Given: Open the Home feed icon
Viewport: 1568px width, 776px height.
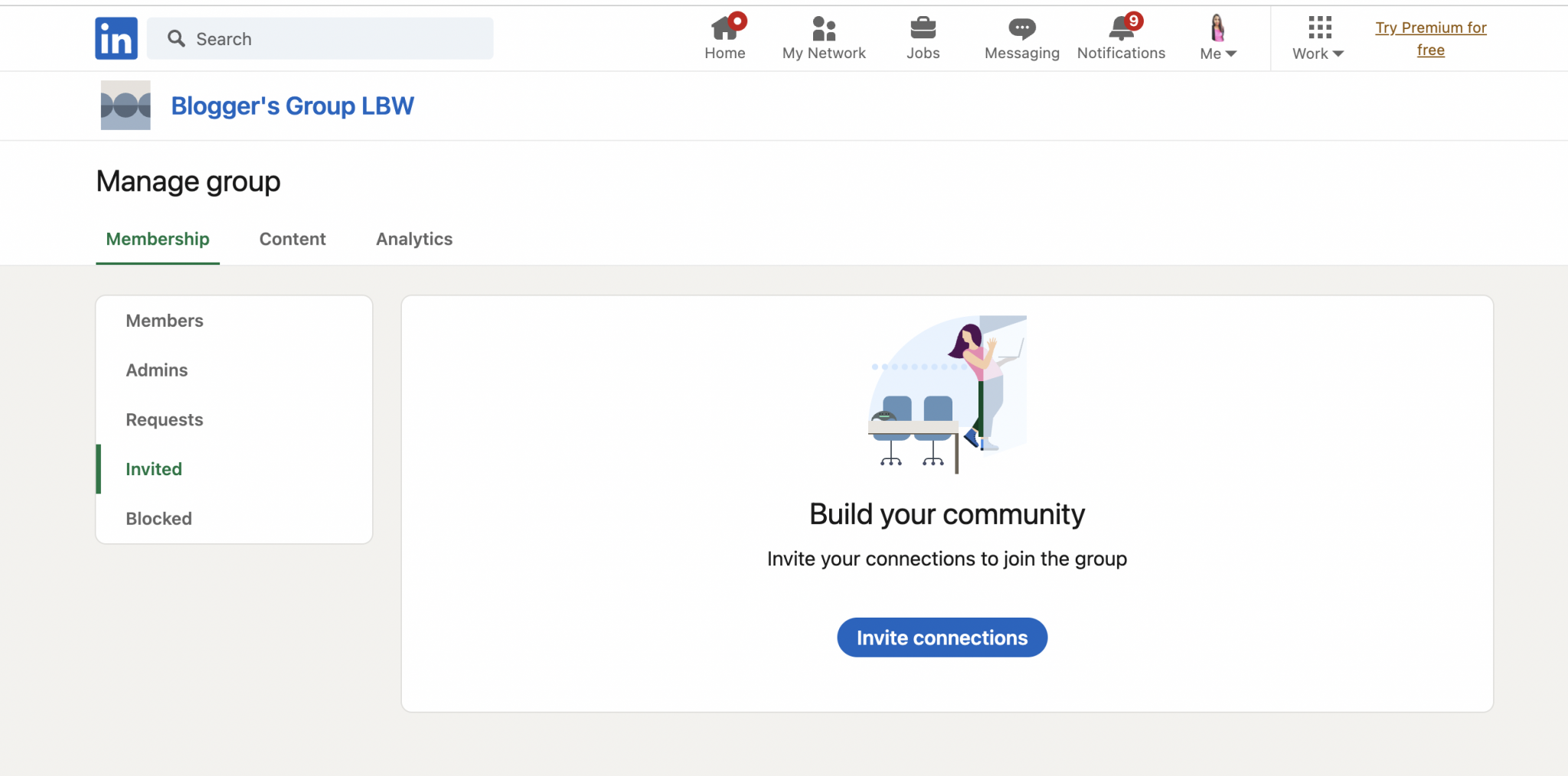Looking at the screenshot, I should coord(724,29).
